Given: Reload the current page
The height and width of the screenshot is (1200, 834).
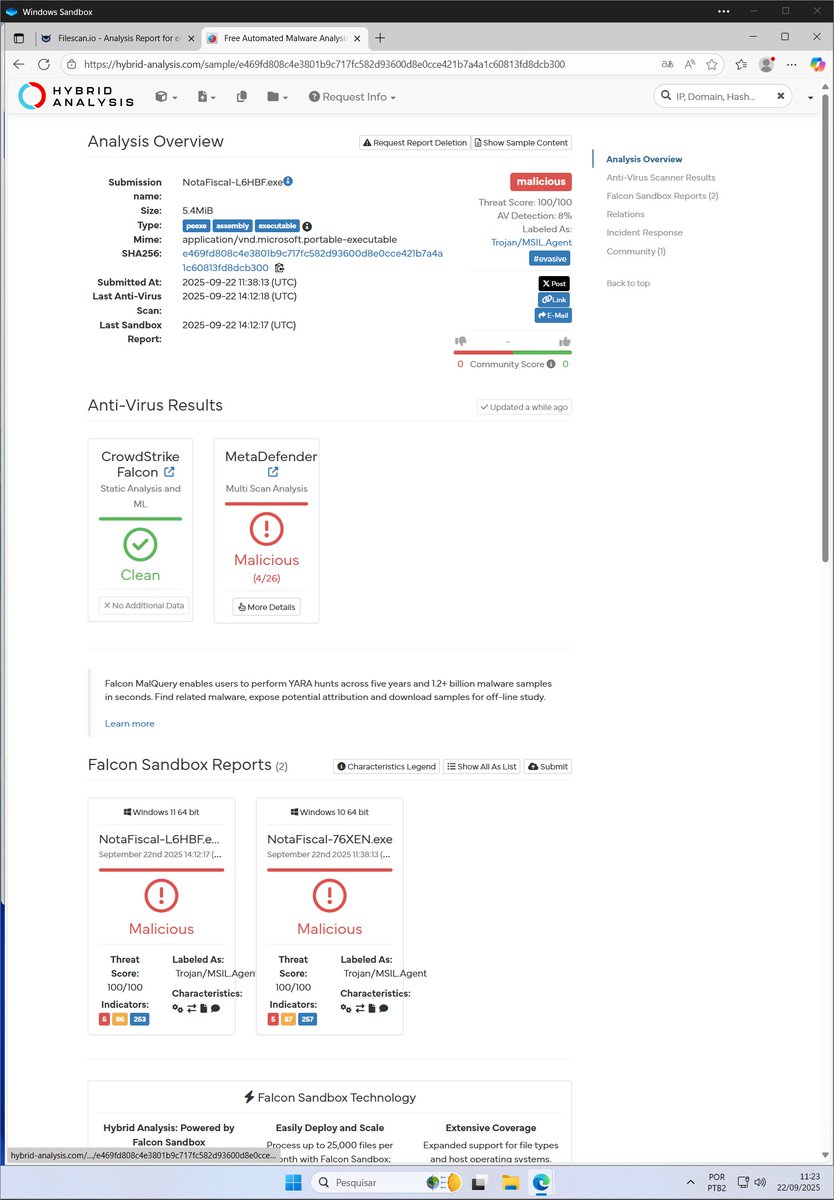Looking at the screenshot, I should point(44,64).
